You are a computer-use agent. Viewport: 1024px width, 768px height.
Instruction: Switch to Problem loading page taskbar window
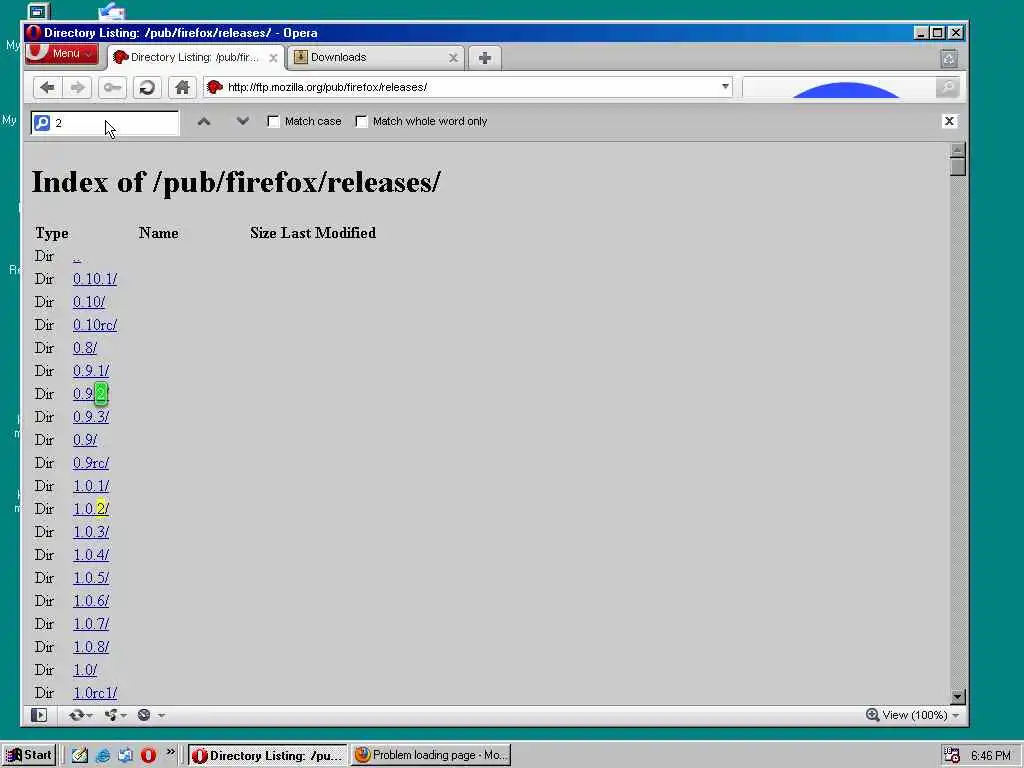pyautogui.click(x=431, y=756)
